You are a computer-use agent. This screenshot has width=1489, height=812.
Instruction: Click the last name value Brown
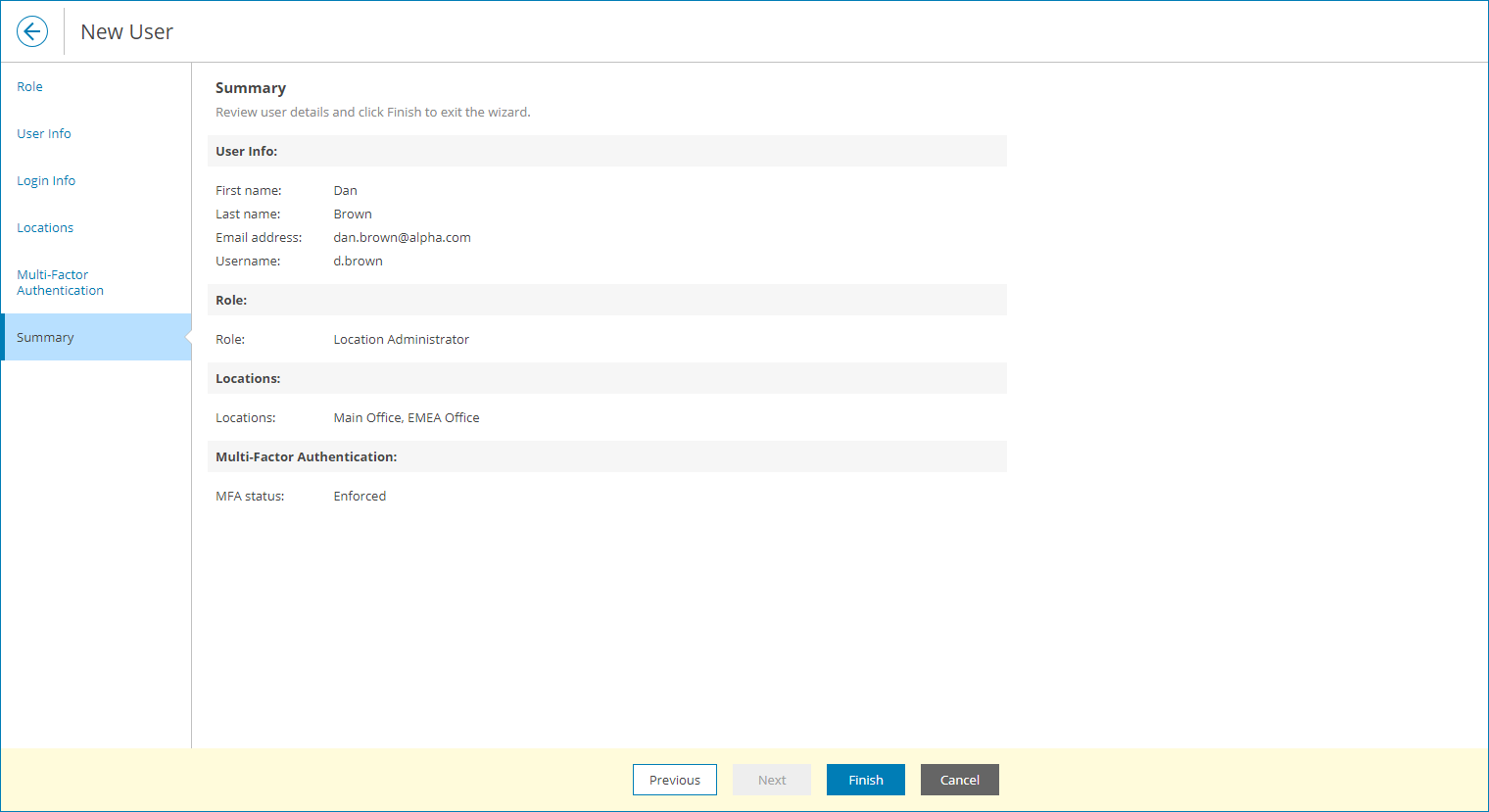[353, 215]
